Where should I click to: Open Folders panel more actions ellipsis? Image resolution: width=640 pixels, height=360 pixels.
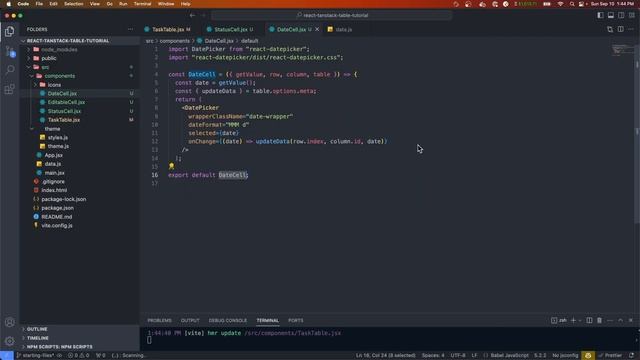[x=131, y=29]
